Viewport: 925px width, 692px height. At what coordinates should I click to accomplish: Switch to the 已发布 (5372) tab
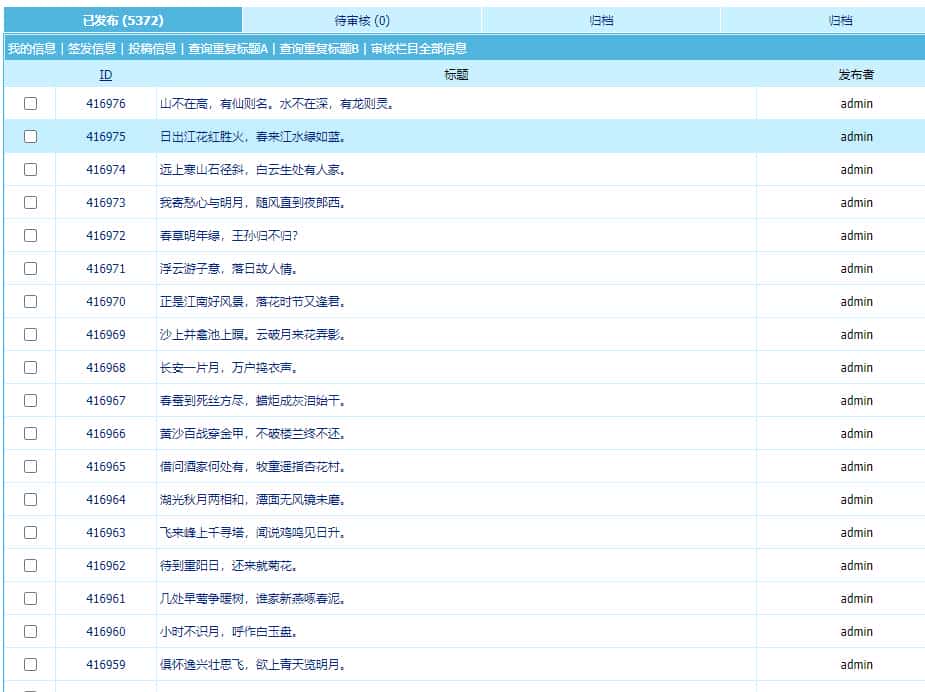[x=123, y=21]
